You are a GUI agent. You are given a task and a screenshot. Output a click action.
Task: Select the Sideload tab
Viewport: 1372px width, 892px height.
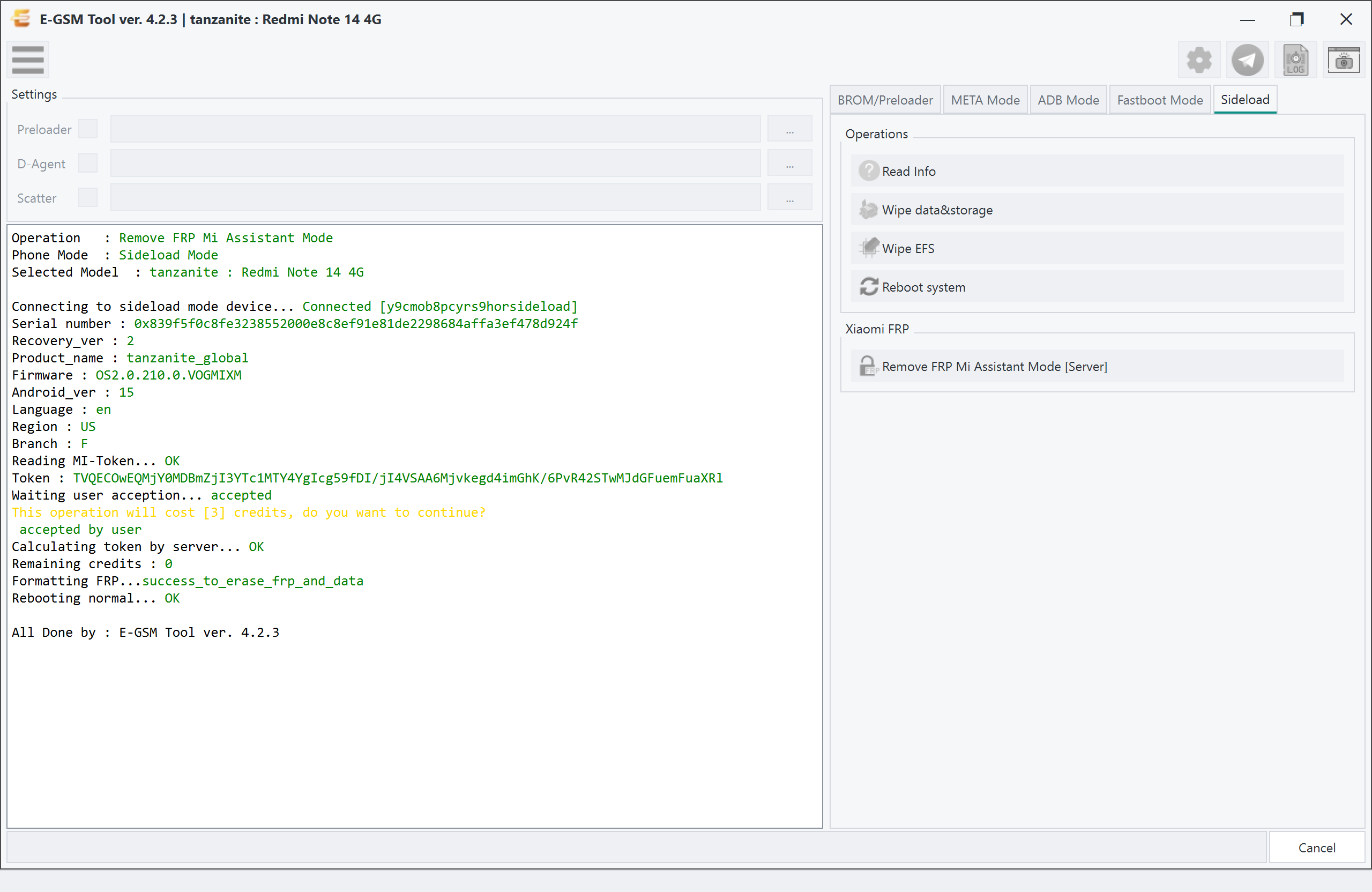click(x=1245, y=99)
